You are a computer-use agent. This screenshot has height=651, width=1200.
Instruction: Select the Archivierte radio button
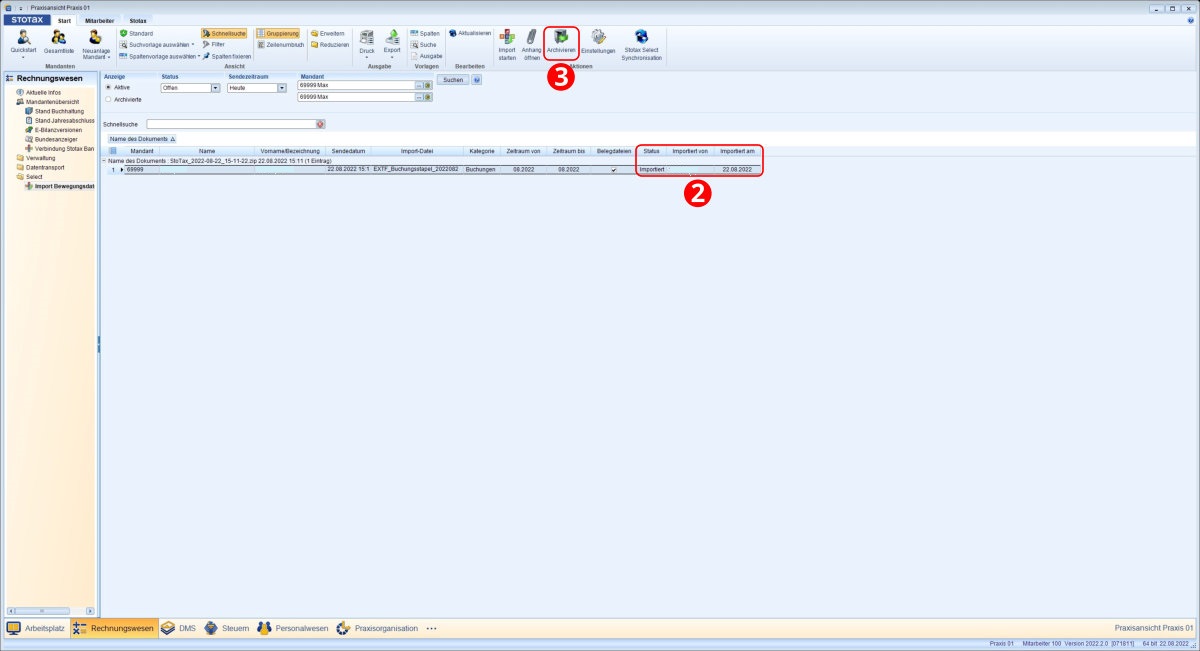[x=108, y=100]
